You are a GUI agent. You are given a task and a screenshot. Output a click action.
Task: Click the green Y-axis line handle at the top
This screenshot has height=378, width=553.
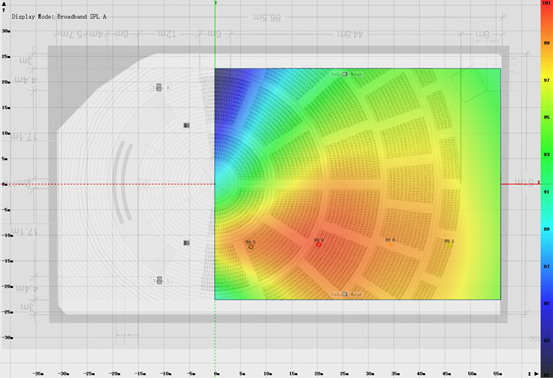215,3
